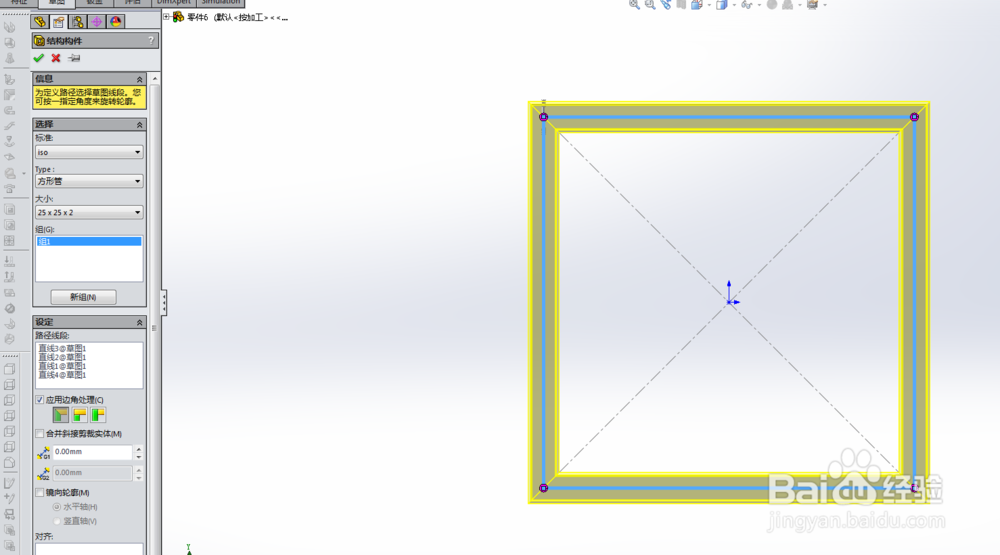
Task: Open the view orientation dropdown arrow
Action: (x=709, y=5)
